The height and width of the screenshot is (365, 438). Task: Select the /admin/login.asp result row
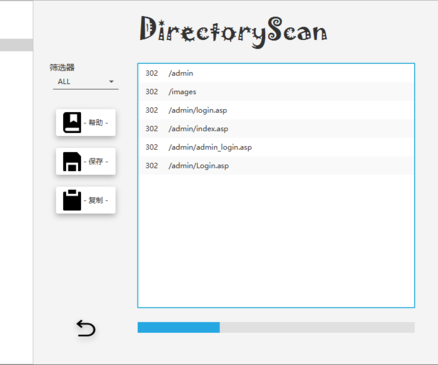[276, 110]
